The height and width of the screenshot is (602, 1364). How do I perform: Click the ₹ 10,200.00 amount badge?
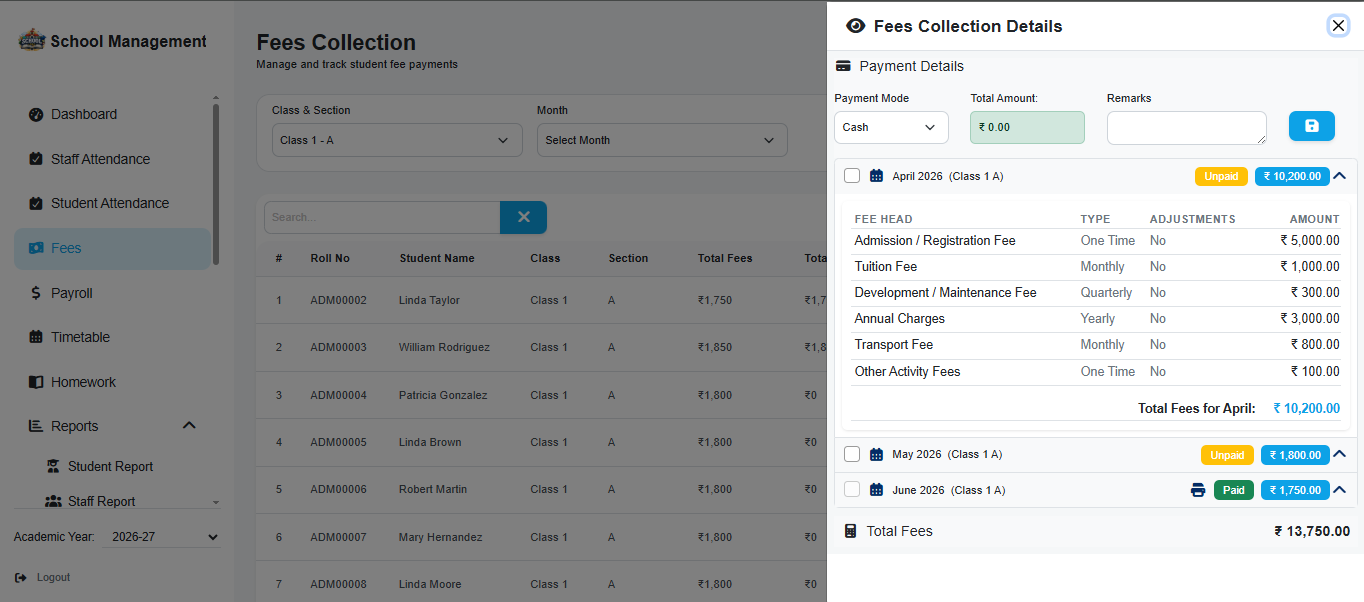click(x=1292, y=176)
